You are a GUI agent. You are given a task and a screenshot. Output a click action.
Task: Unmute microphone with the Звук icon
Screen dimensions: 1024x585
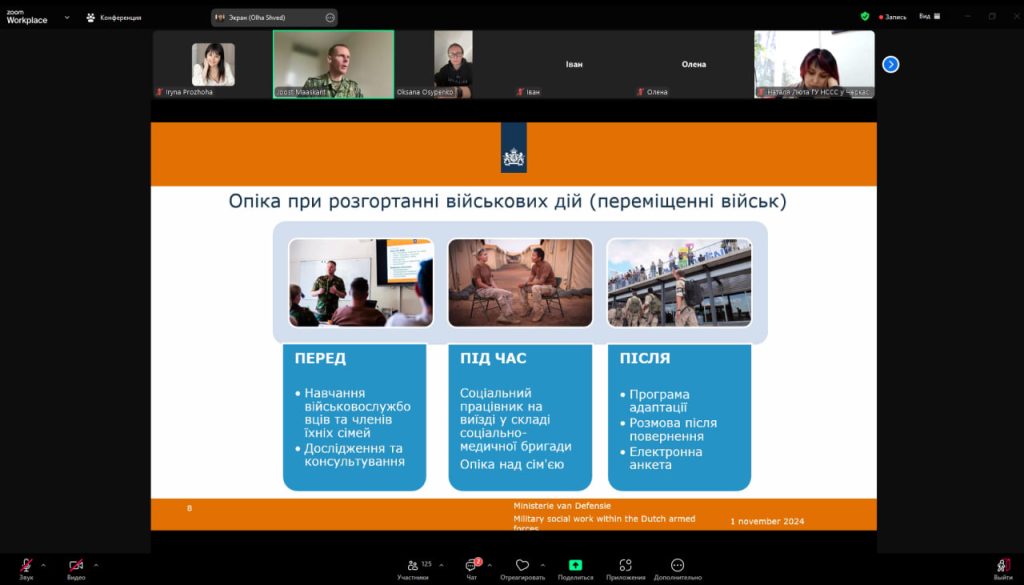click(26, 566)
